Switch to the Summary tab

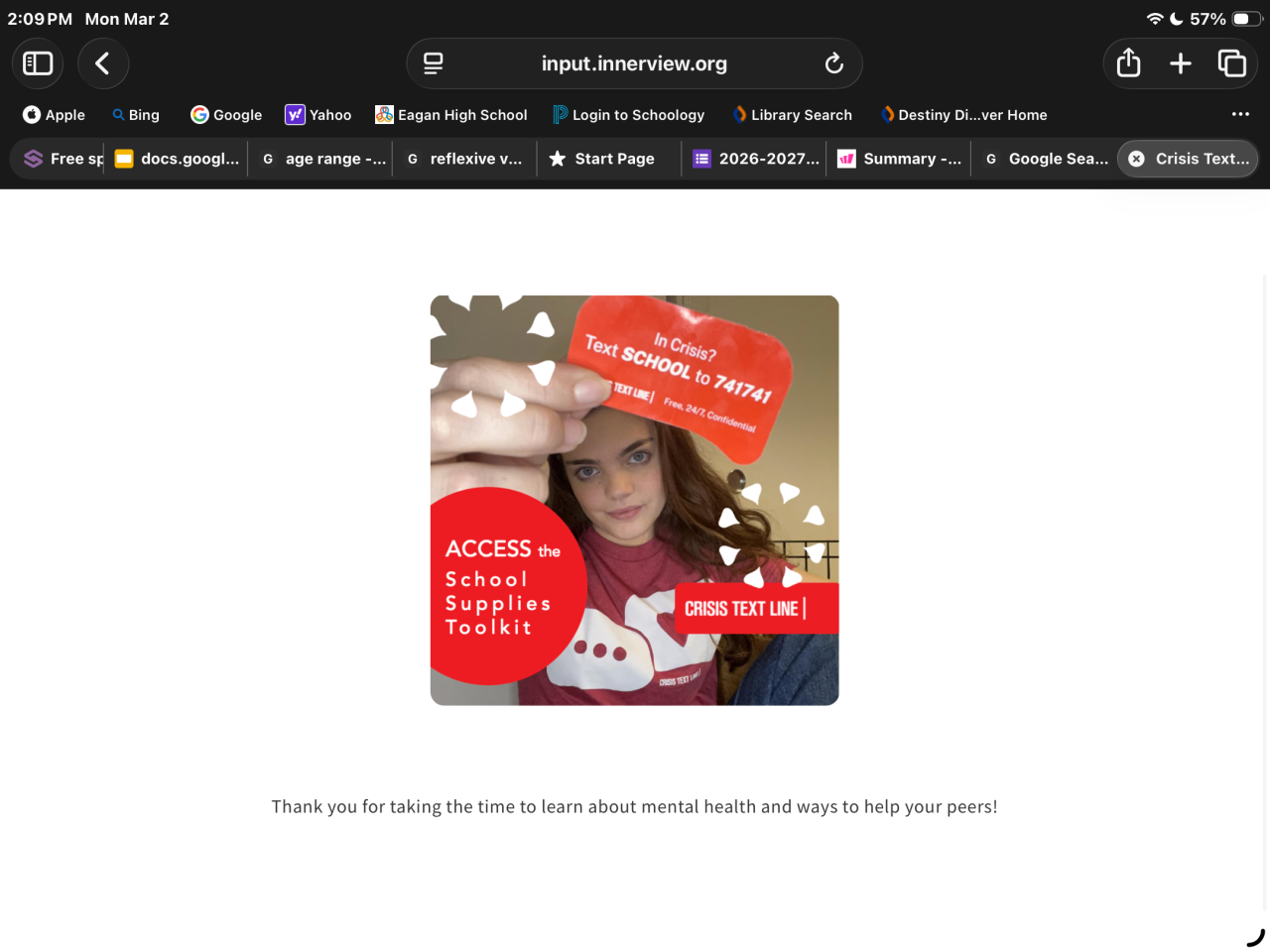point(899,159)
